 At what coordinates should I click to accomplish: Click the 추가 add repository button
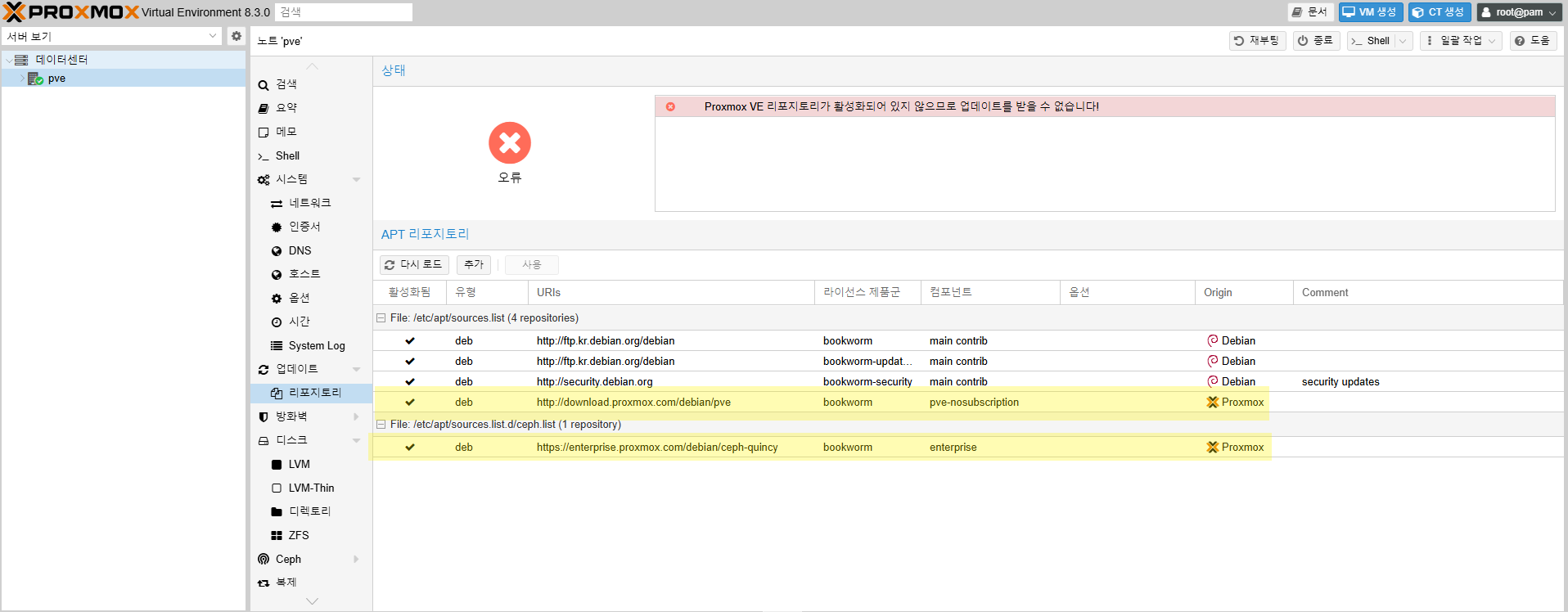(474, 265)
